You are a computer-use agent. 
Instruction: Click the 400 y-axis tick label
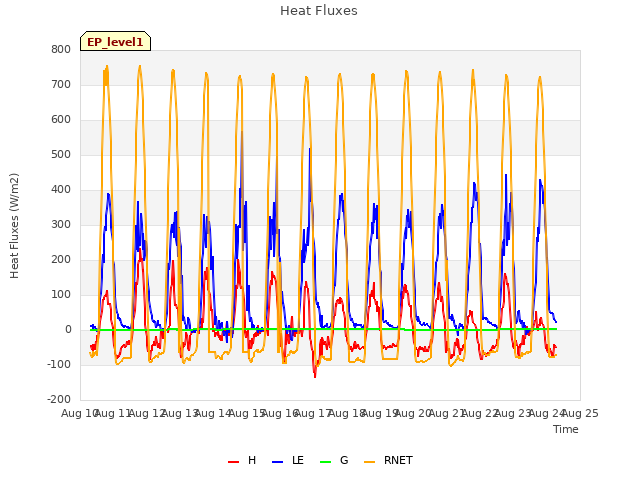pos(61,189)
